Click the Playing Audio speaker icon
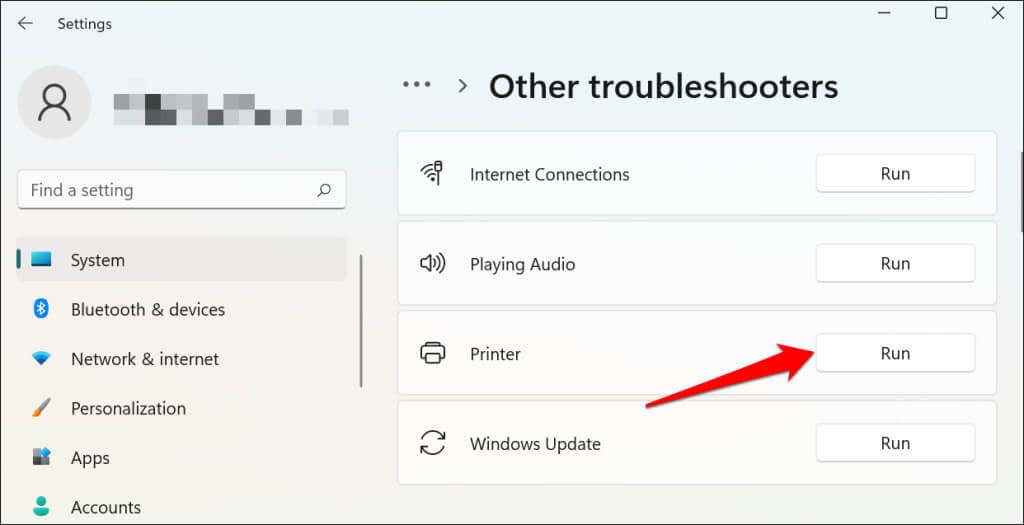This screenshot has width=1024, height=525. pos(432,264)
